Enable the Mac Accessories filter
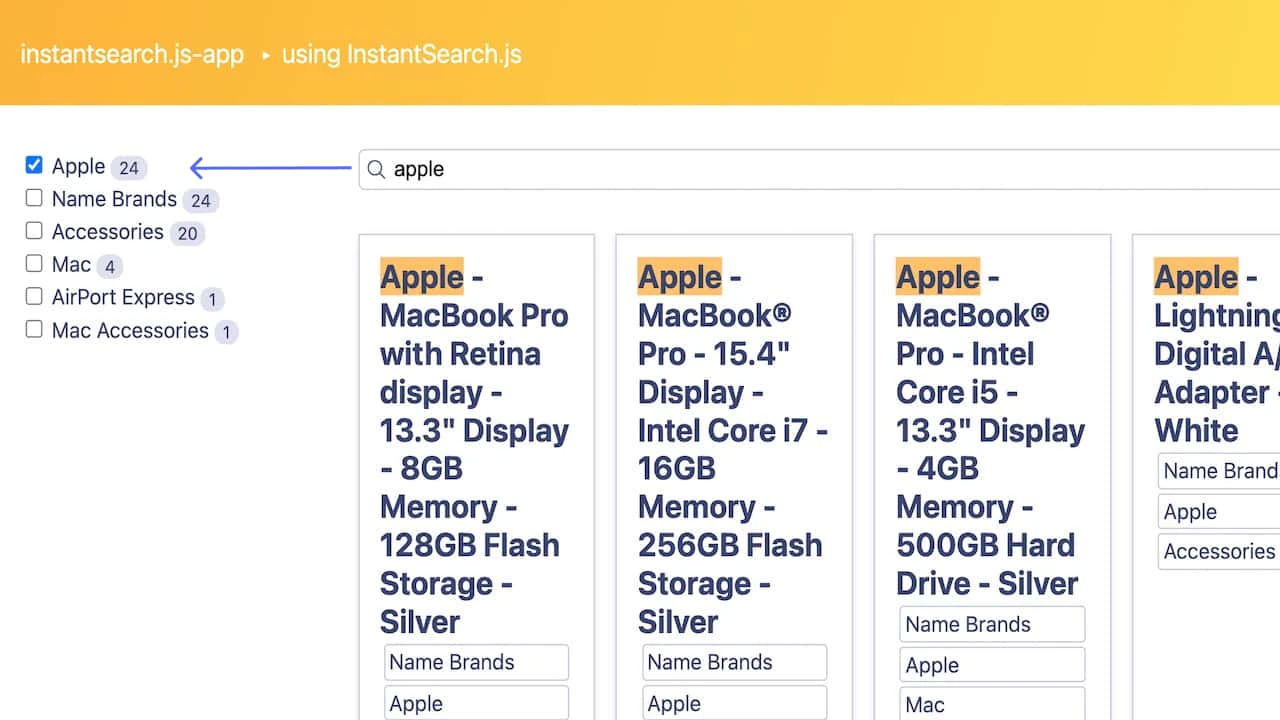Screen dimensions: 1280x720 pos(33,330)
